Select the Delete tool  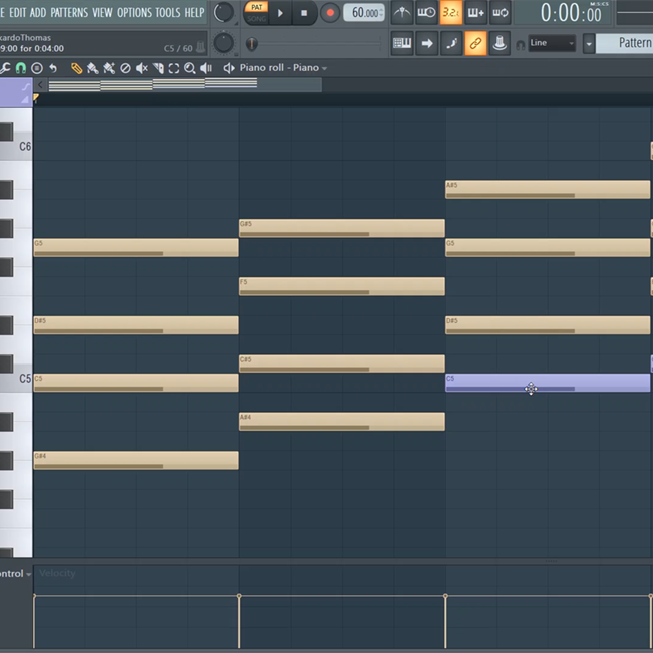pos(125,68)
